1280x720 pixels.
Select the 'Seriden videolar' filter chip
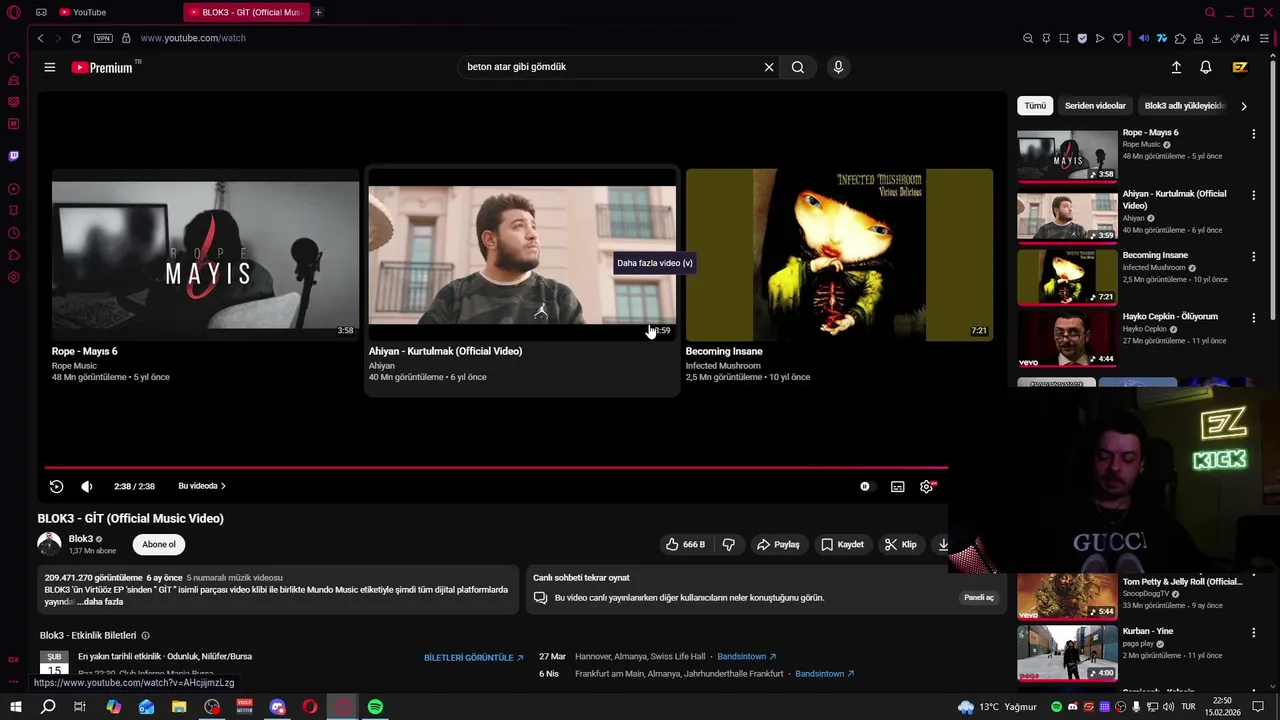point(1095,106)
